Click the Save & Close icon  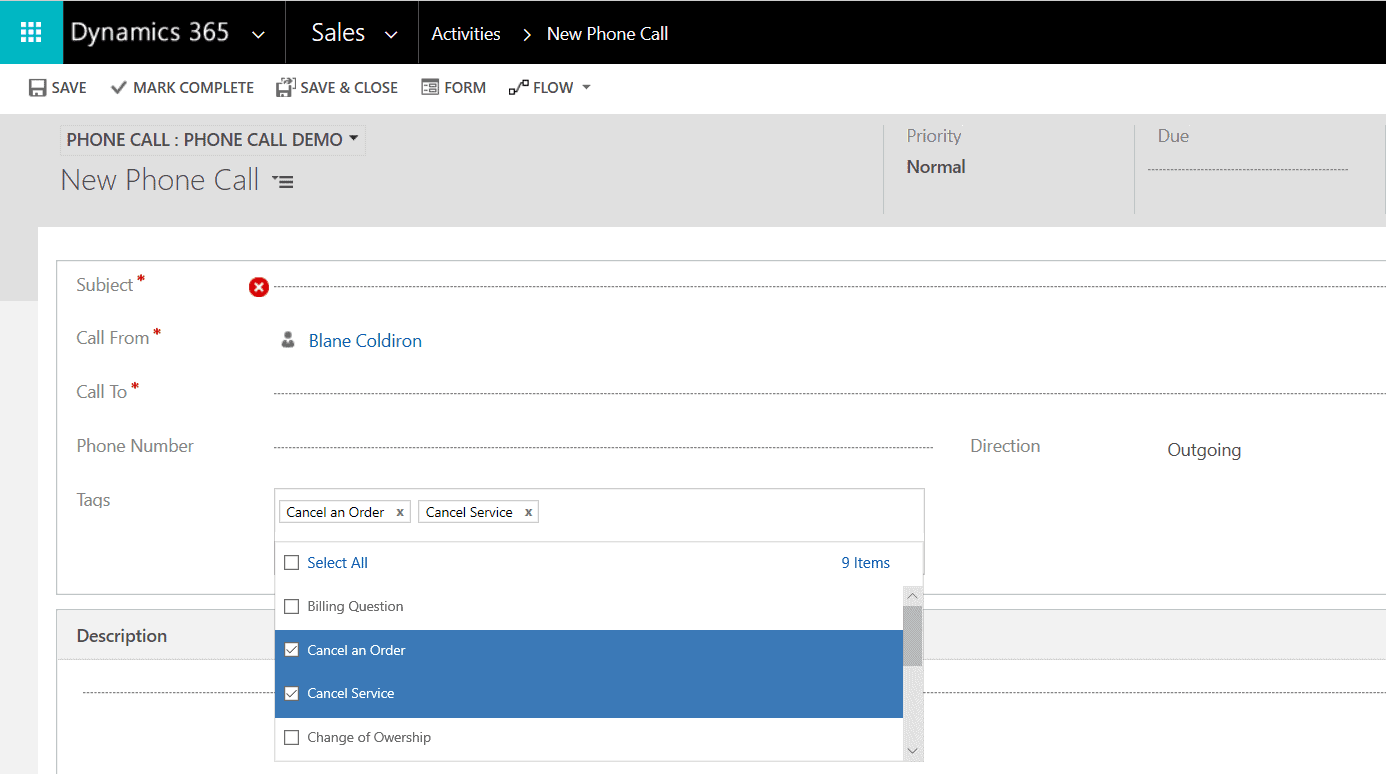(286, 88)
